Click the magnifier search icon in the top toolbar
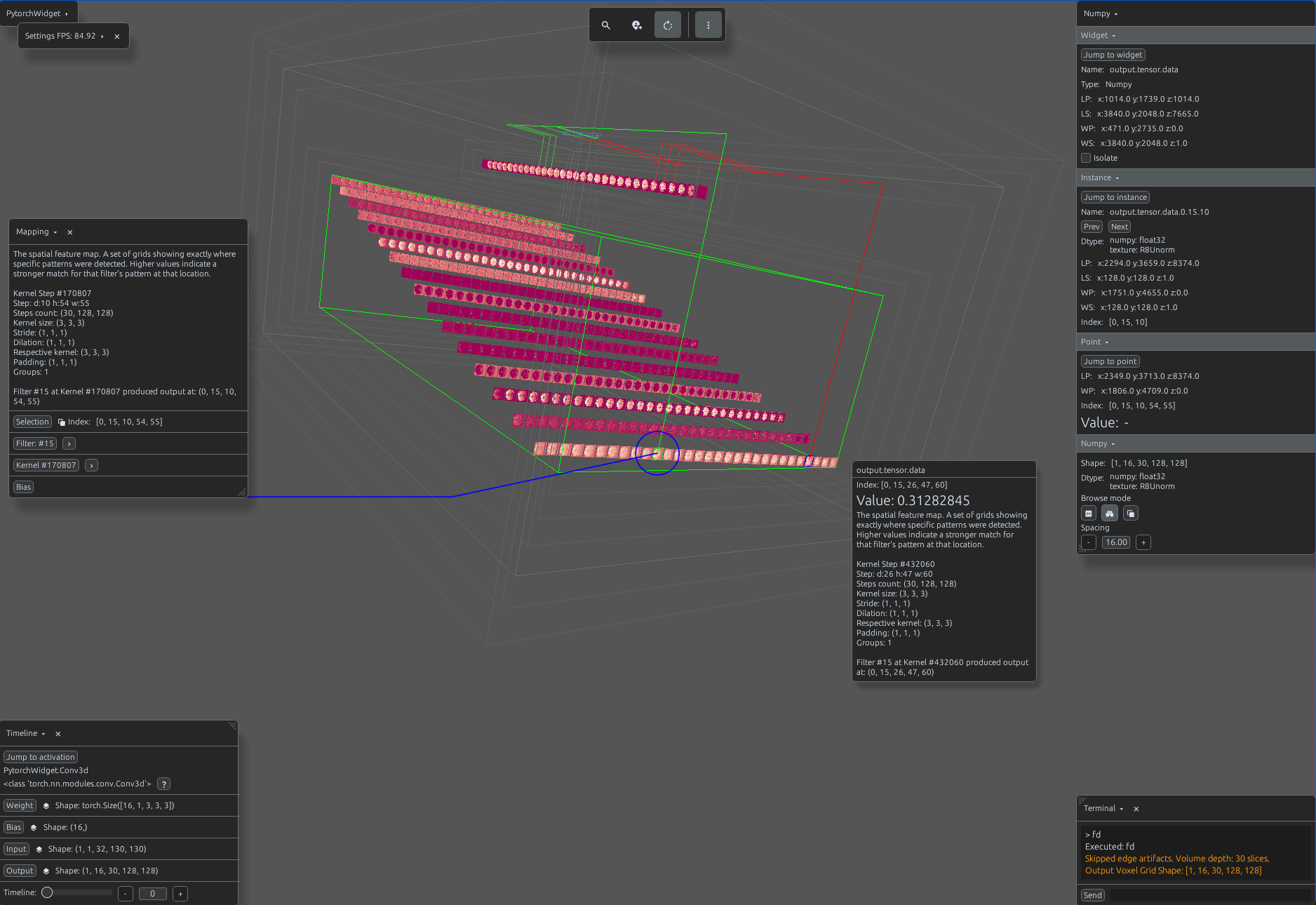Viewport: 1316px width, 905px height. tap(605, 25)
